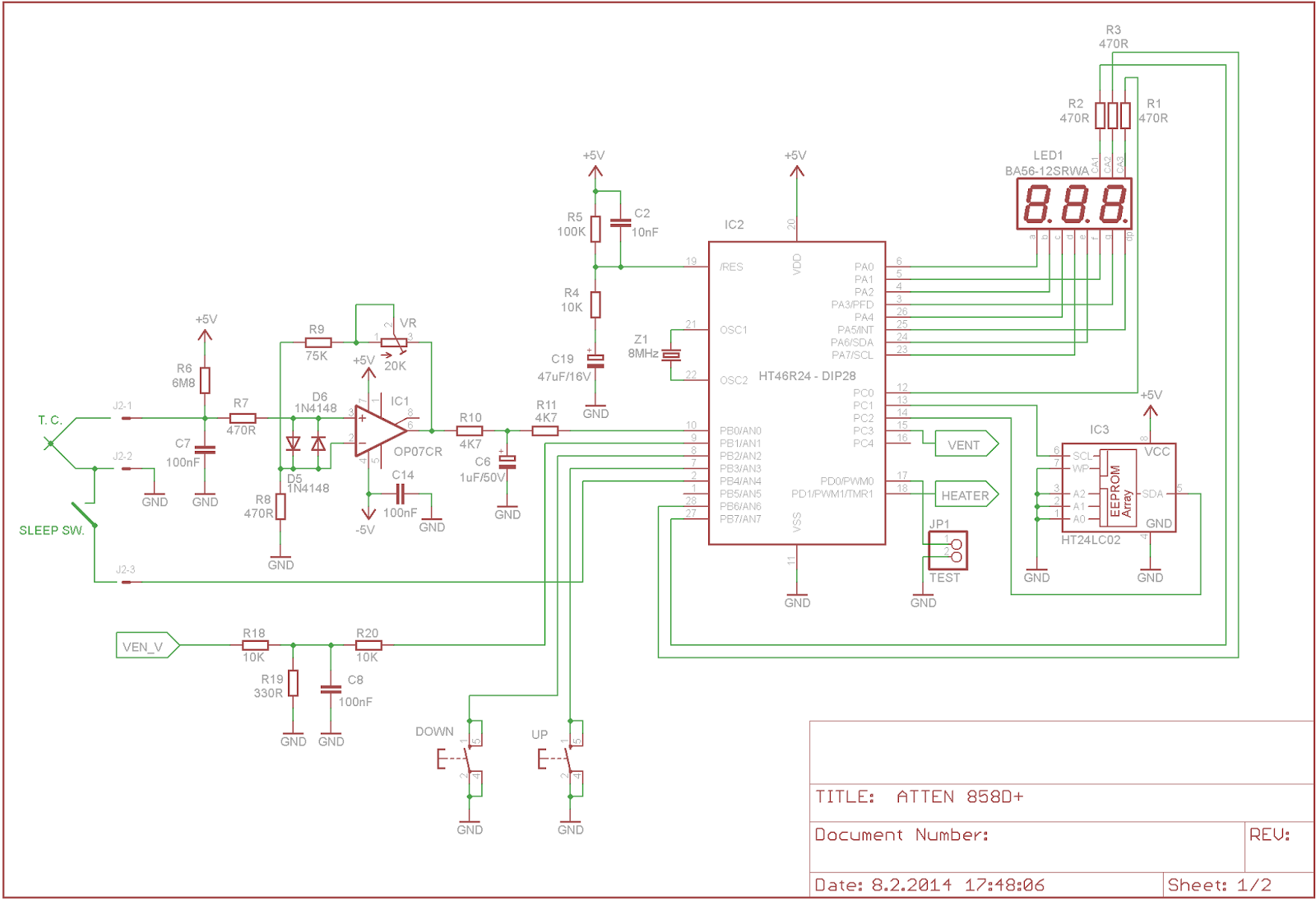The image size is (1316, 901).
Task: Click the thermocouple T.C. junction symbol
Action: coord(50,444)
